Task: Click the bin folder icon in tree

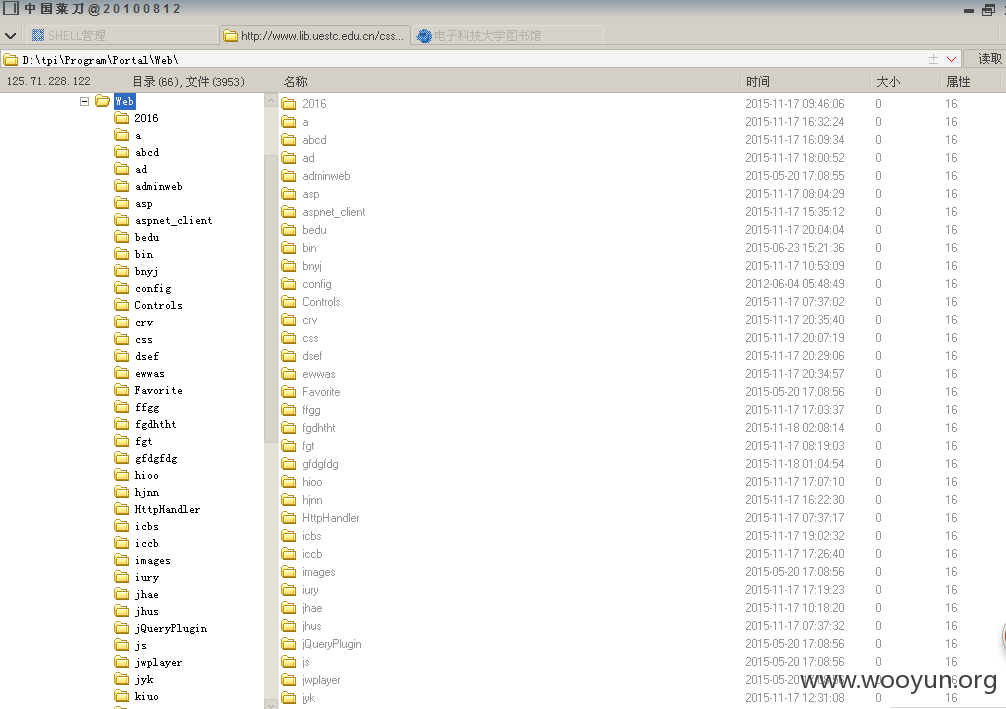Action: [122, 254]
